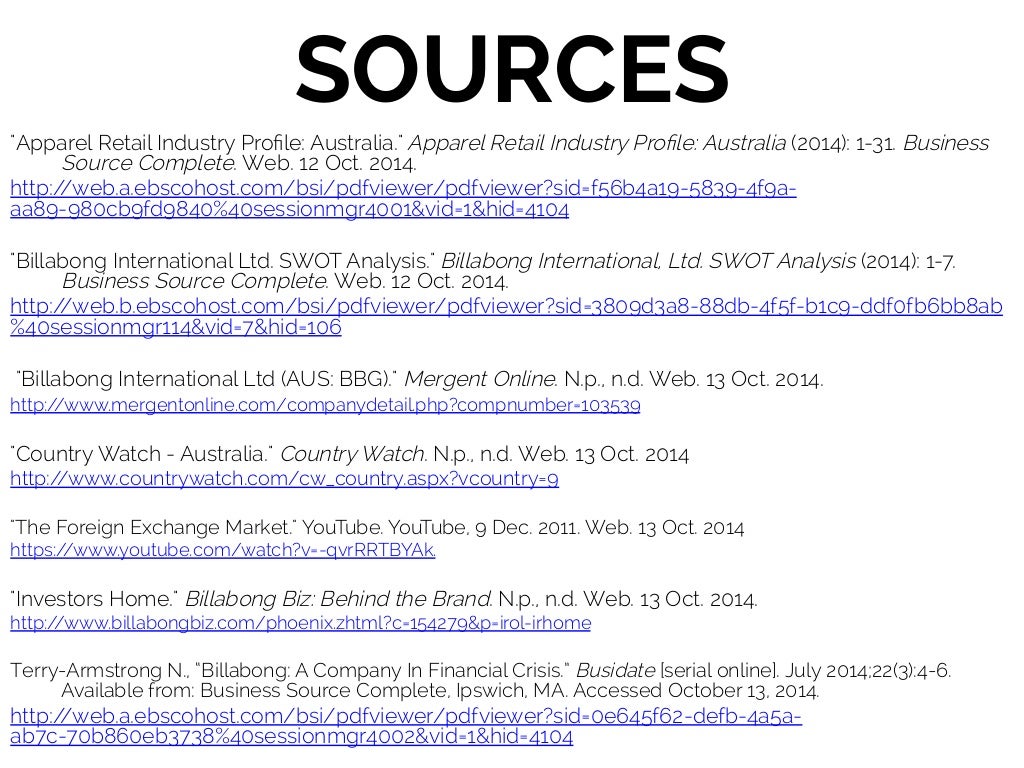The height and width of the screenshot is (768, 1024).
Task: Follow the mergentonline.com company detail link
Action: [x=325, y=405]
